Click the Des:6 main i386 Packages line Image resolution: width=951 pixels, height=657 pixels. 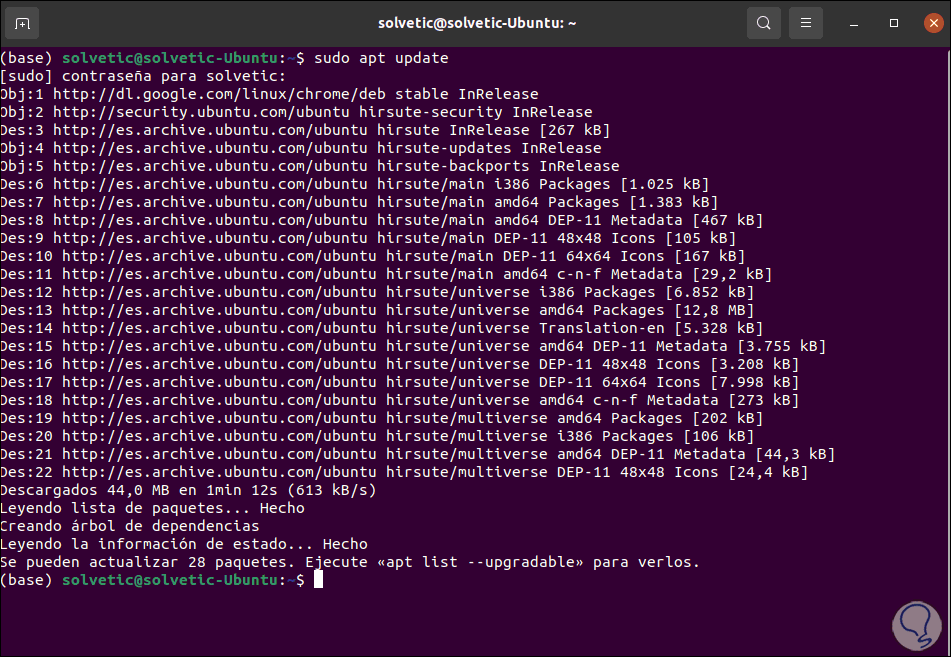(x=355, y=184)
